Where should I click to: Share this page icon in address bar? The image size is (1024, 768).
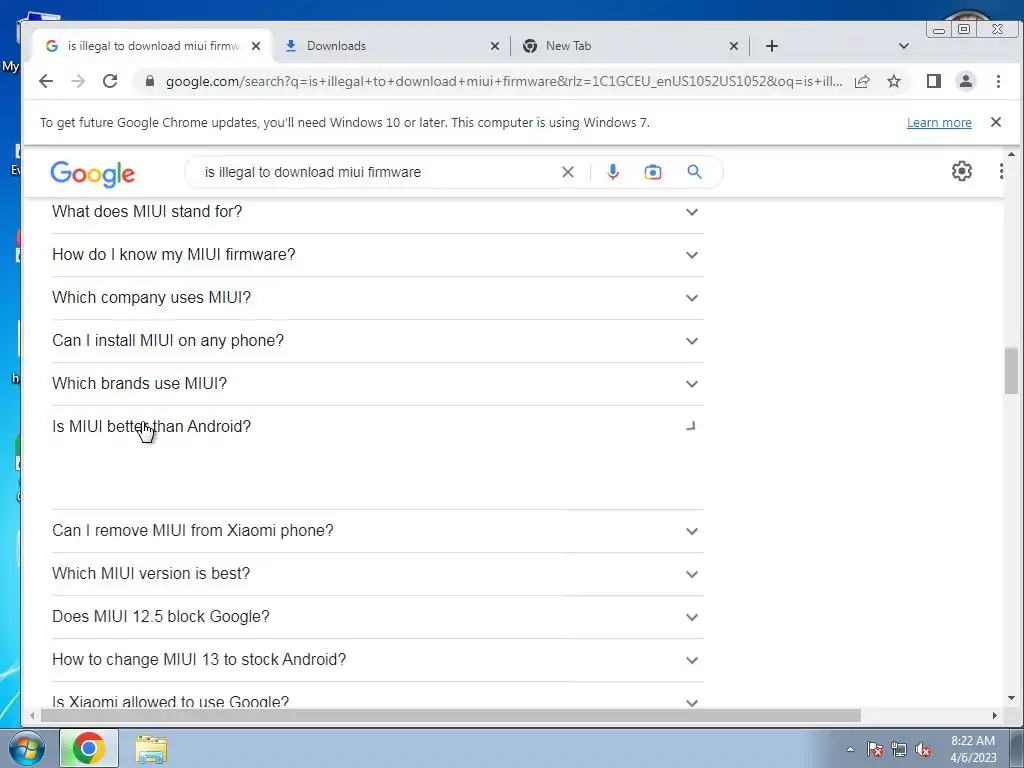click(862, 81)
